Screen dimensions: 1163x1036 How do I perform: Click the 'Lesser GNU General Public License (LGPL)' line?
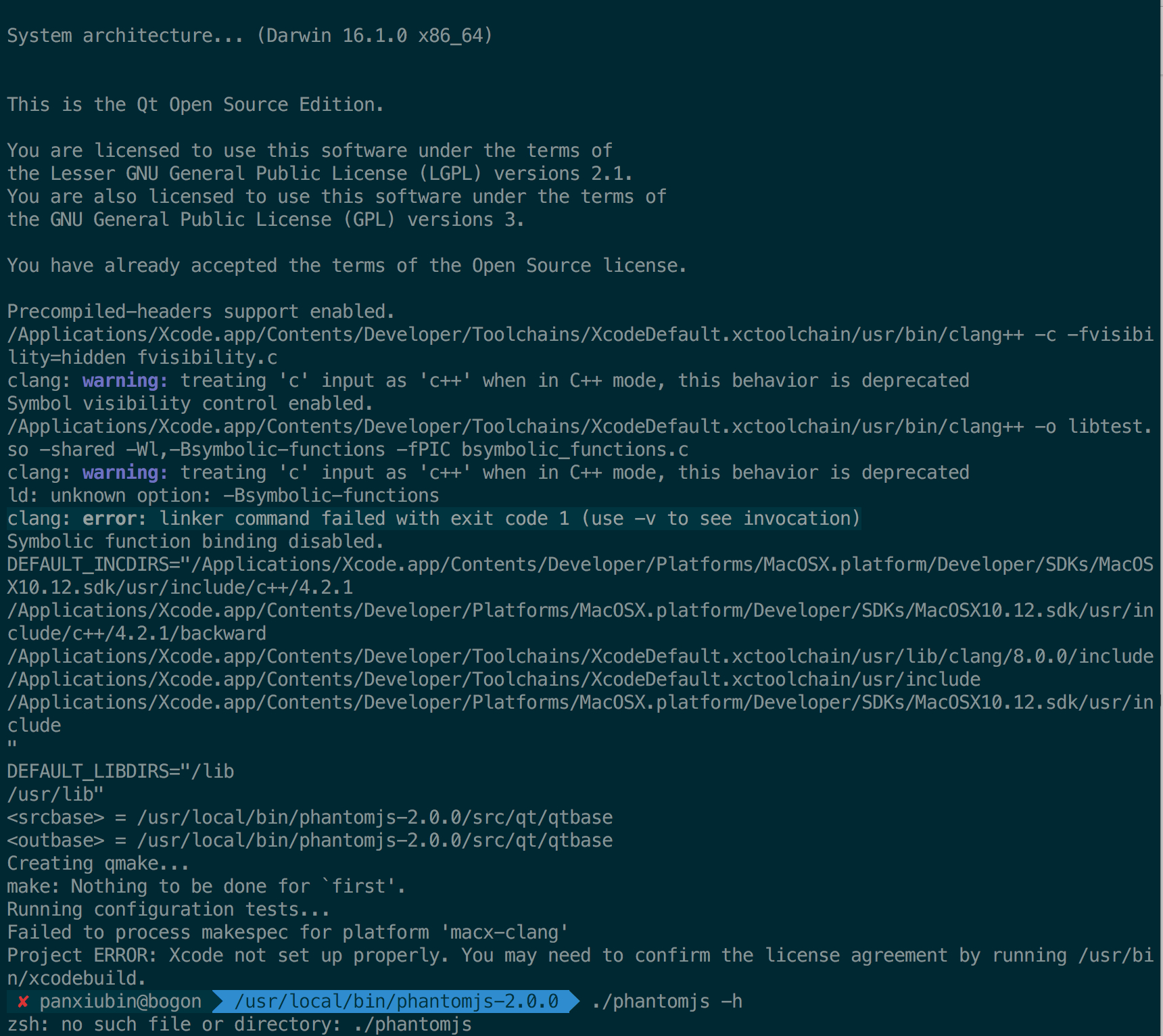pos(320,174)
